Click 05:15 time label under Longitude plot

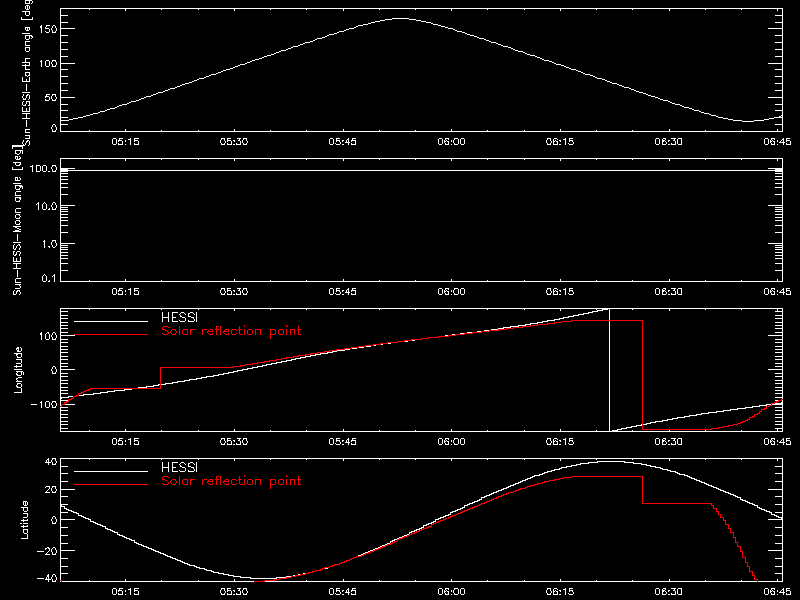pyautogui.click(x=126, y=442)
